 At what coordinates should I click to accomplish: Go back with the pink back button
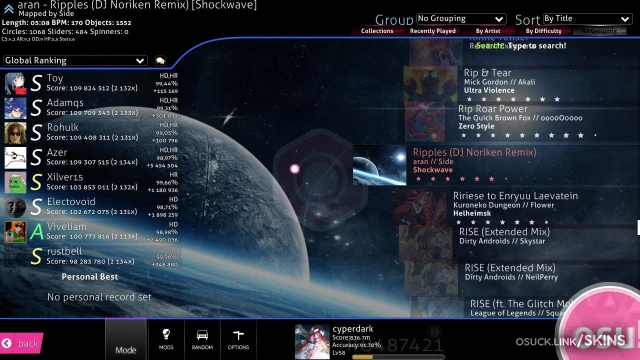pos(21,343)
